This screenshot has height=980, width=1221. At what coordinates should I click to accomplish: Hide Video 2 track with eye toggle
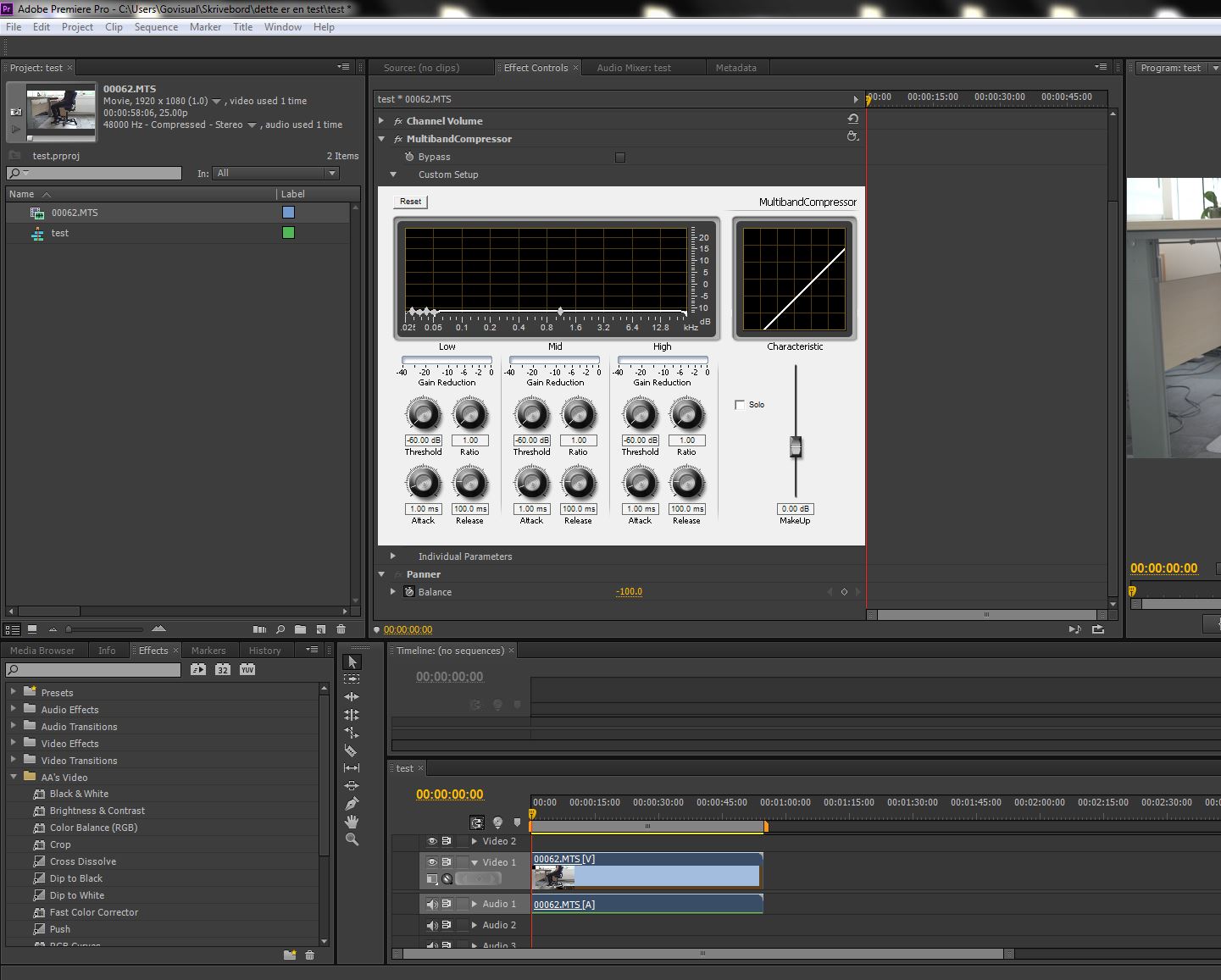point(432,841)
